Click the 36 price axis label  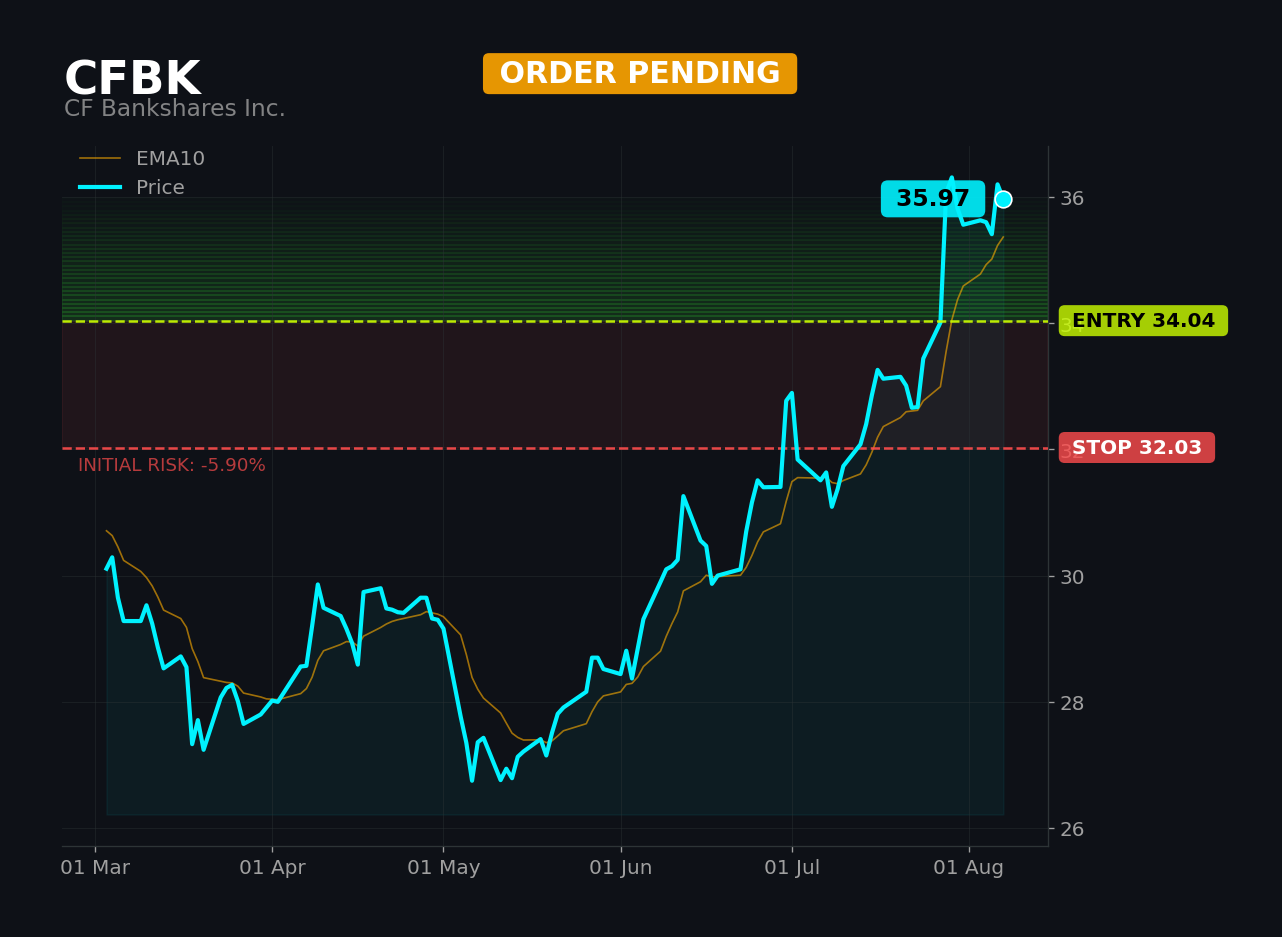click(1072, 198)
